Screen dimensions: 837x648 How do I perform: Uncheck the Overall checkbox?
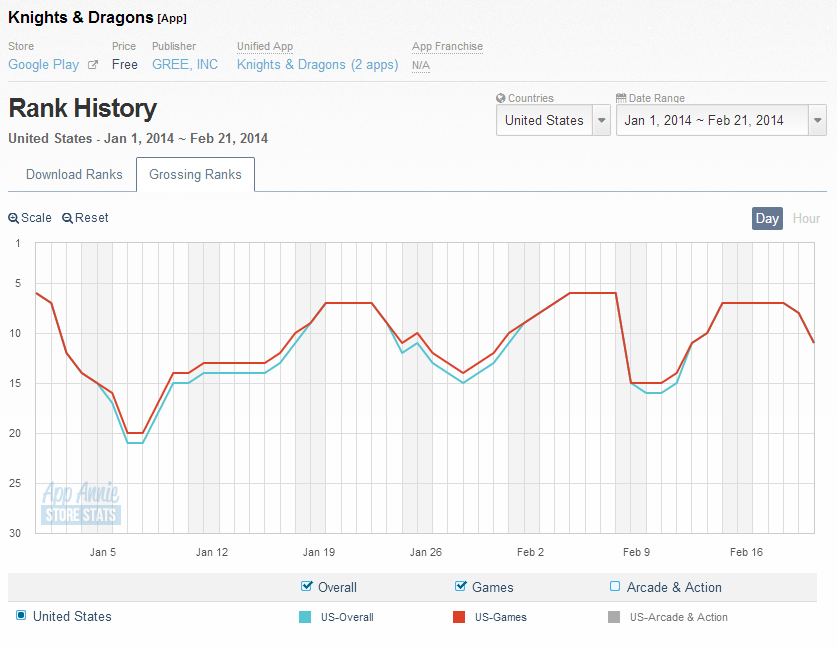click(306, 586)
